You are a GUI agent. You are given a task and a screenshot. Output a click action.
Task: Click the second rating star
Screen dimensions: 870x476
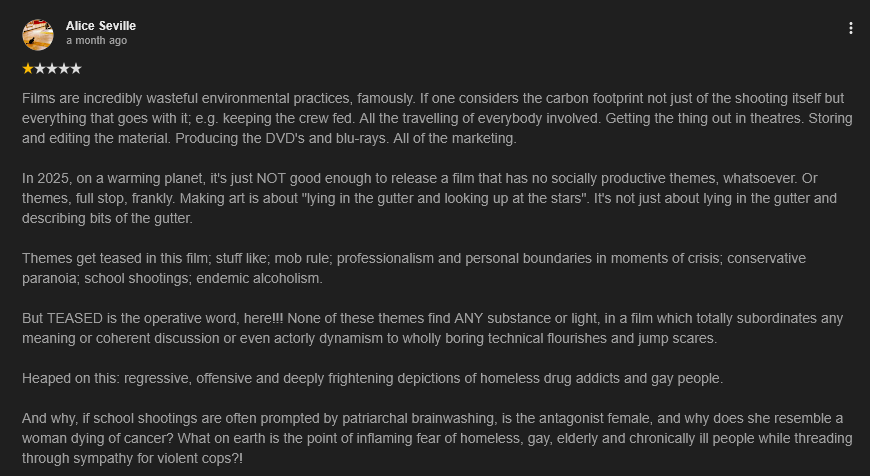tap(40, 69)
